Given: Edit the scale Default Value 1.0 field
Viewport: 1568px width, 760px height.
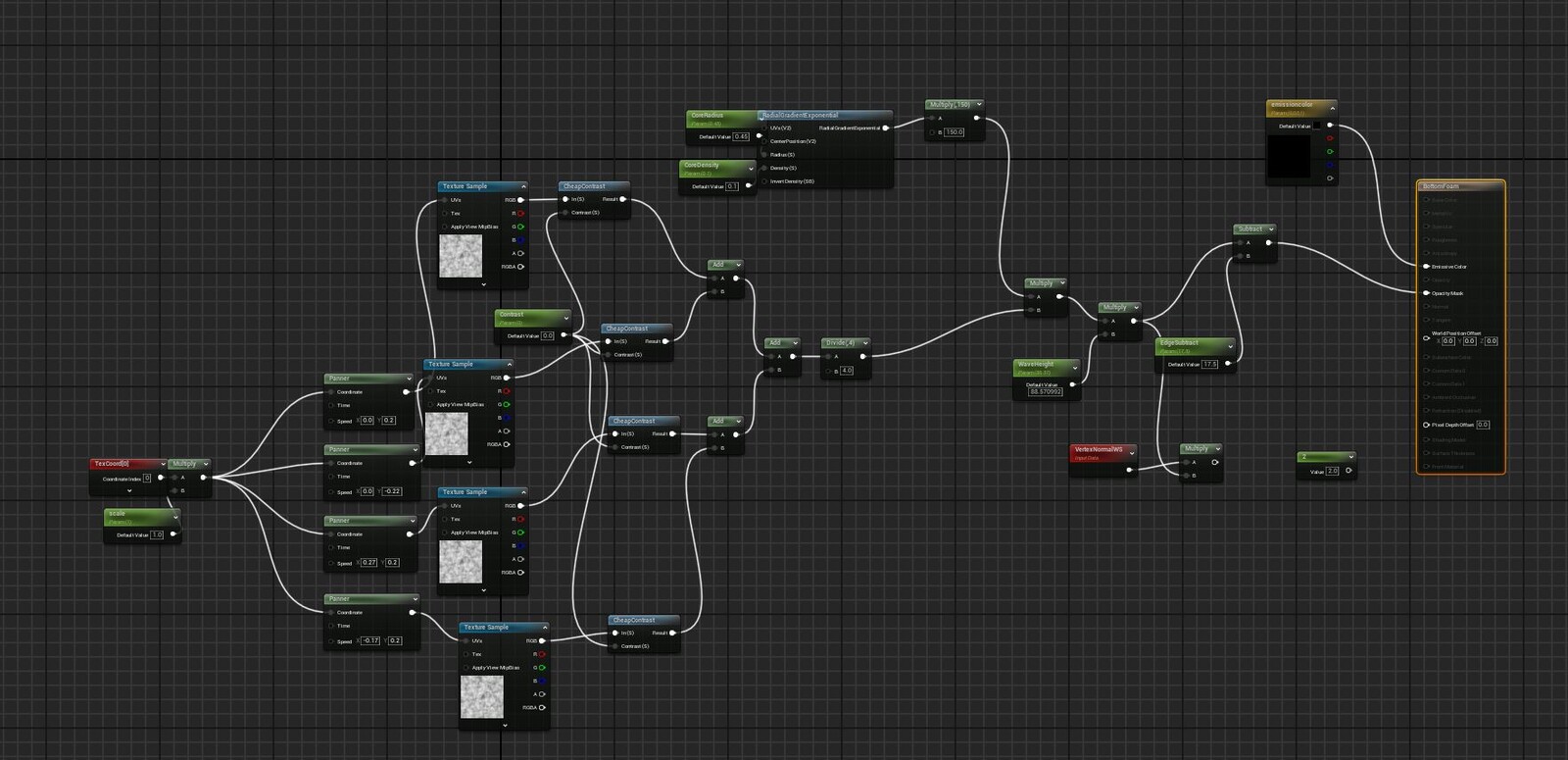Looking at the screenshot, I should [157, 534].
